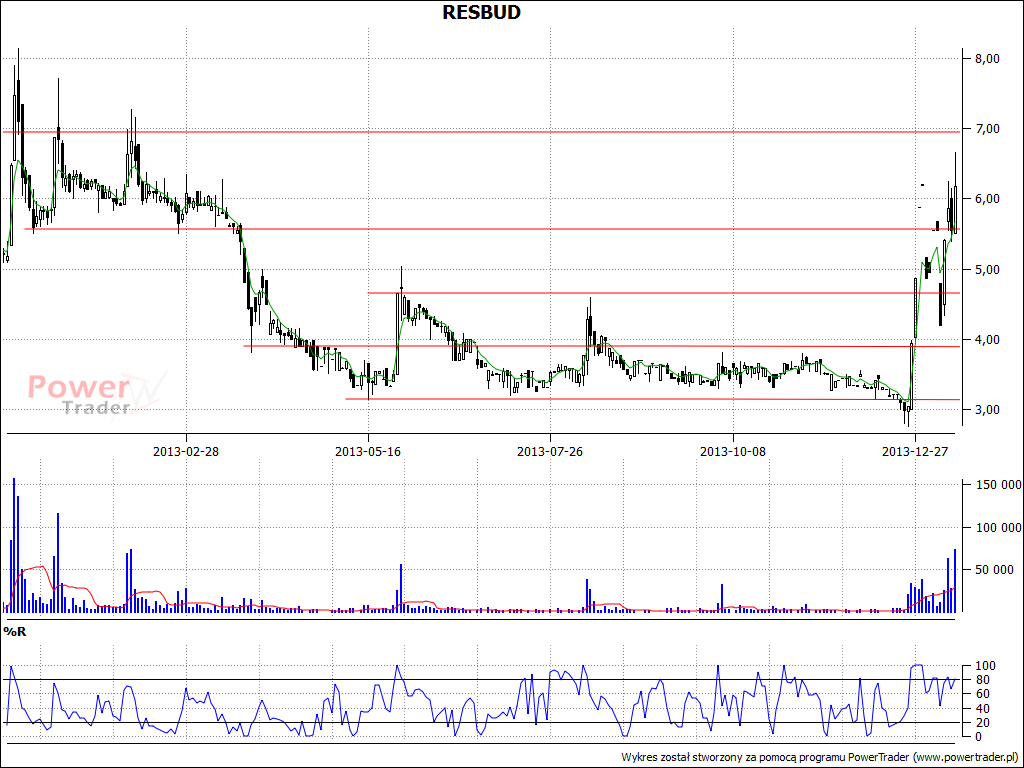Screen dimensions: 1024x768
Task: Click the 60 value on %R axis
Action: 981,694
